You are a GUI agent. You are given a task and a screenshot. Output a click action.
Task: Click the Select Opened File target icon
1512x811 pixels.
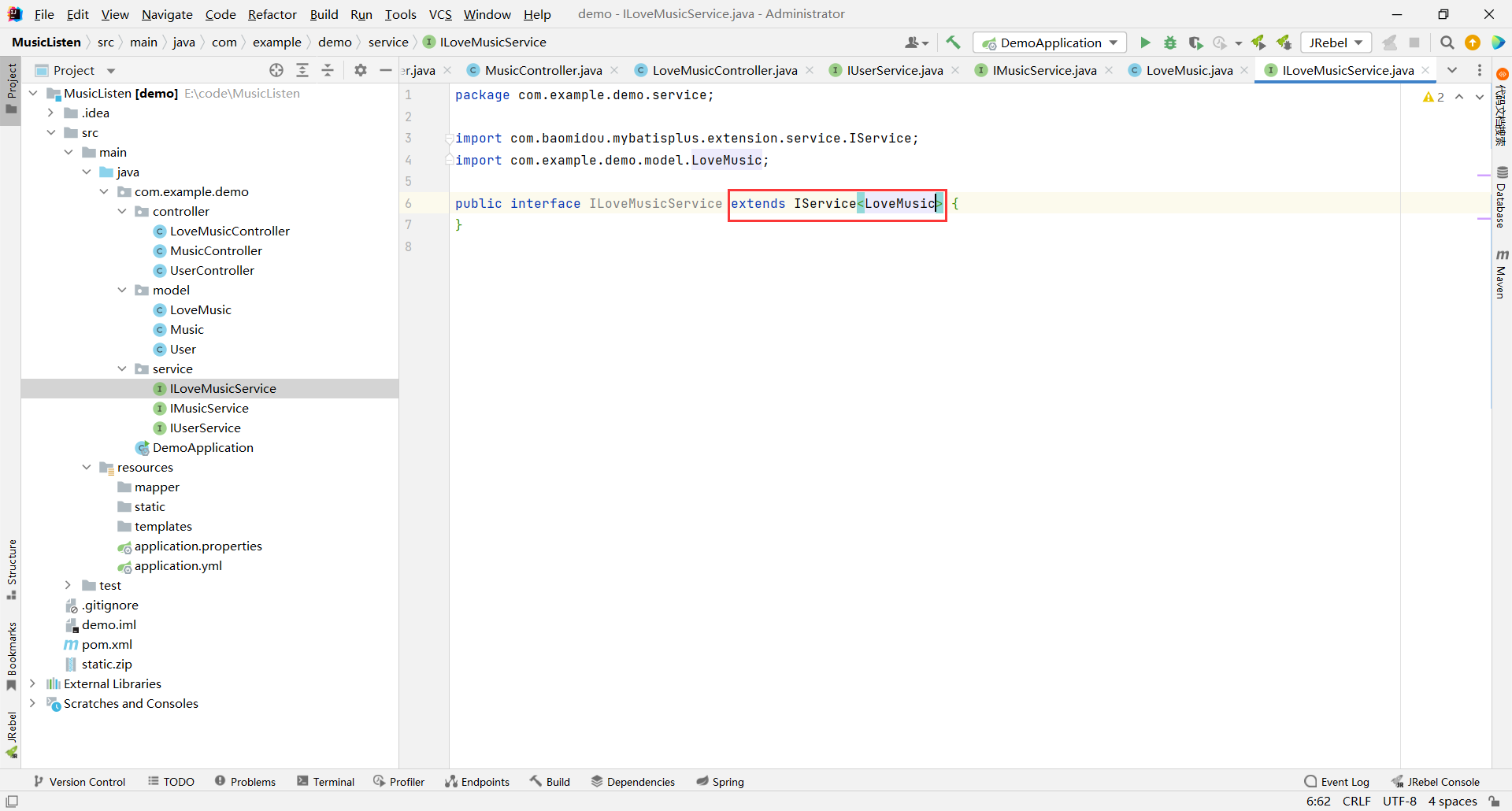click(x=276, y=70)
